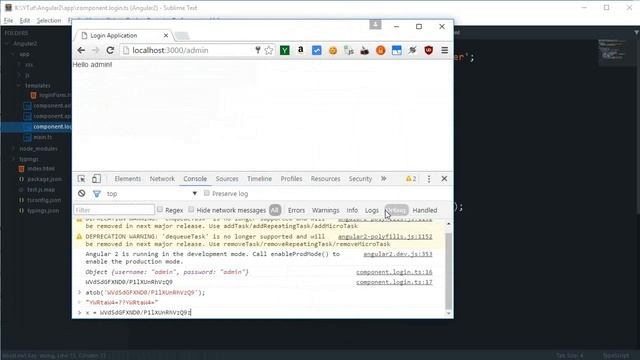The width and height of the screenshot is (640, 360).
Task: Open the top execution context dropdown
Action: pyautogui.click(x=151, y=193)
